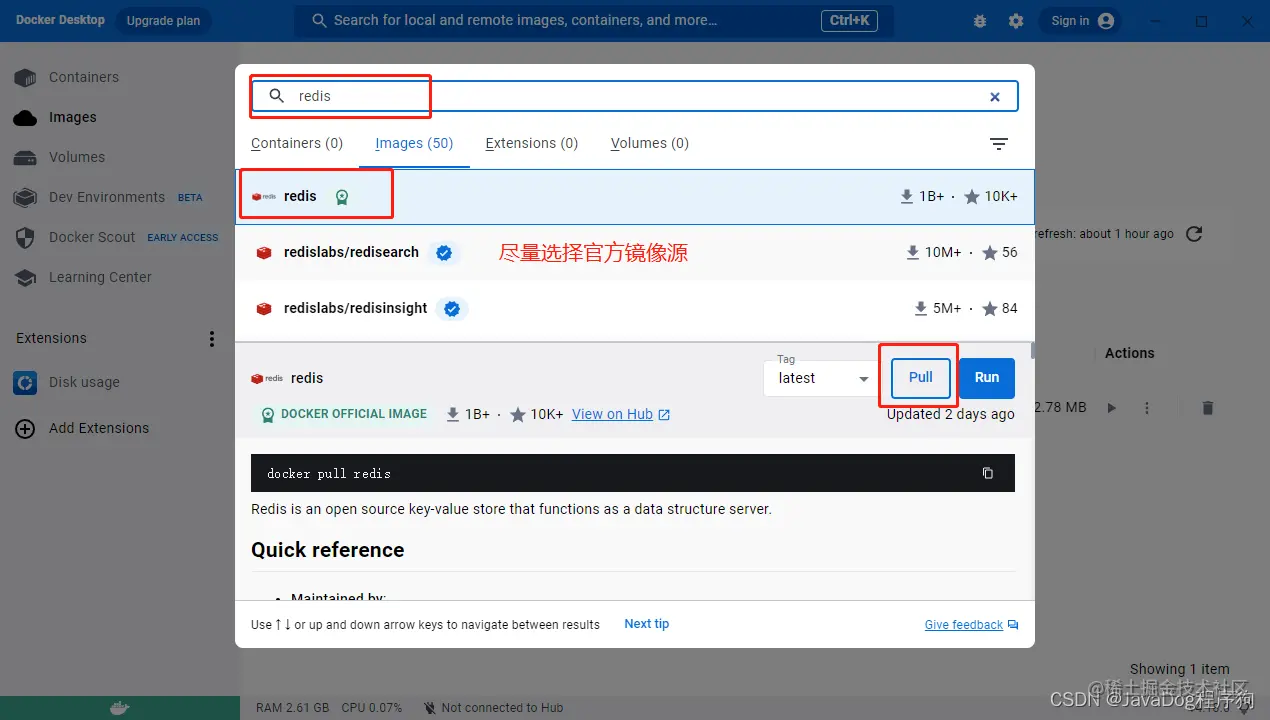Click the Sign in button
The height and width of the screenshot is (720, 1270).
[1080, 21]
